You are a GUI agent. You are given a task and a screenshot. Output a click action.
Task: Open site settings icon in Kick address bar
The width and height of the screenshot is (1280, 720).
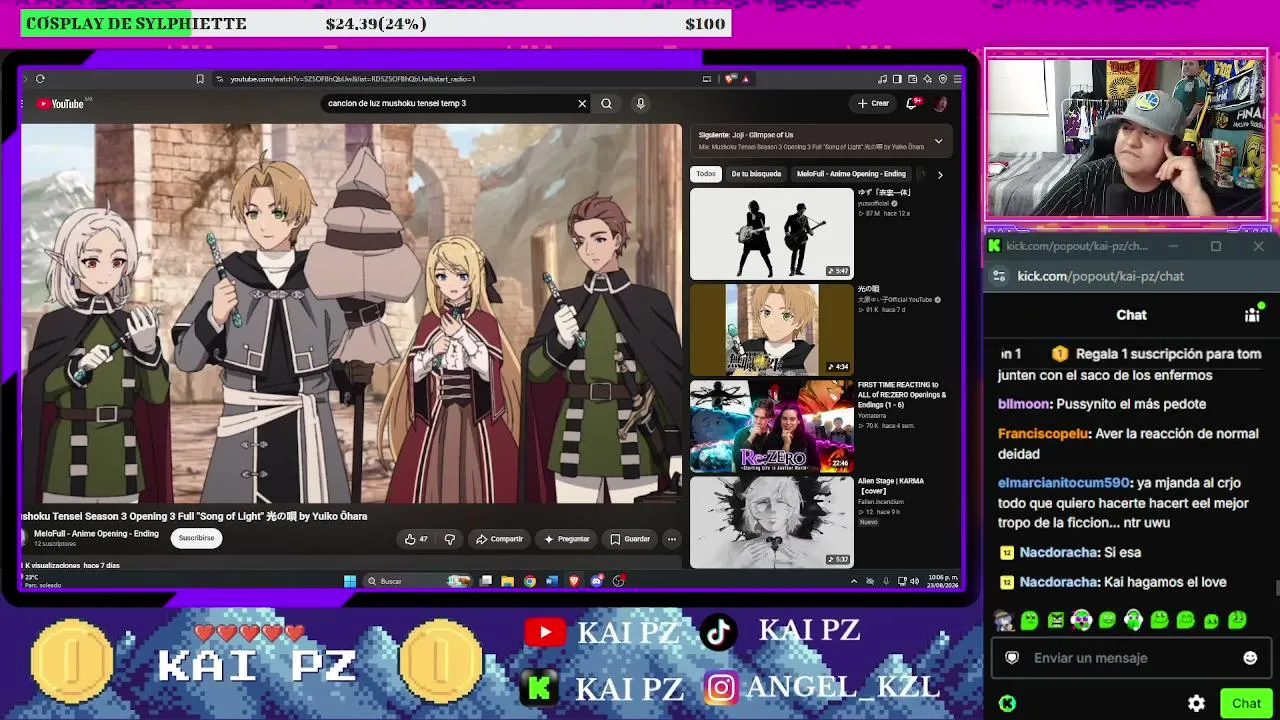point(998,276)
